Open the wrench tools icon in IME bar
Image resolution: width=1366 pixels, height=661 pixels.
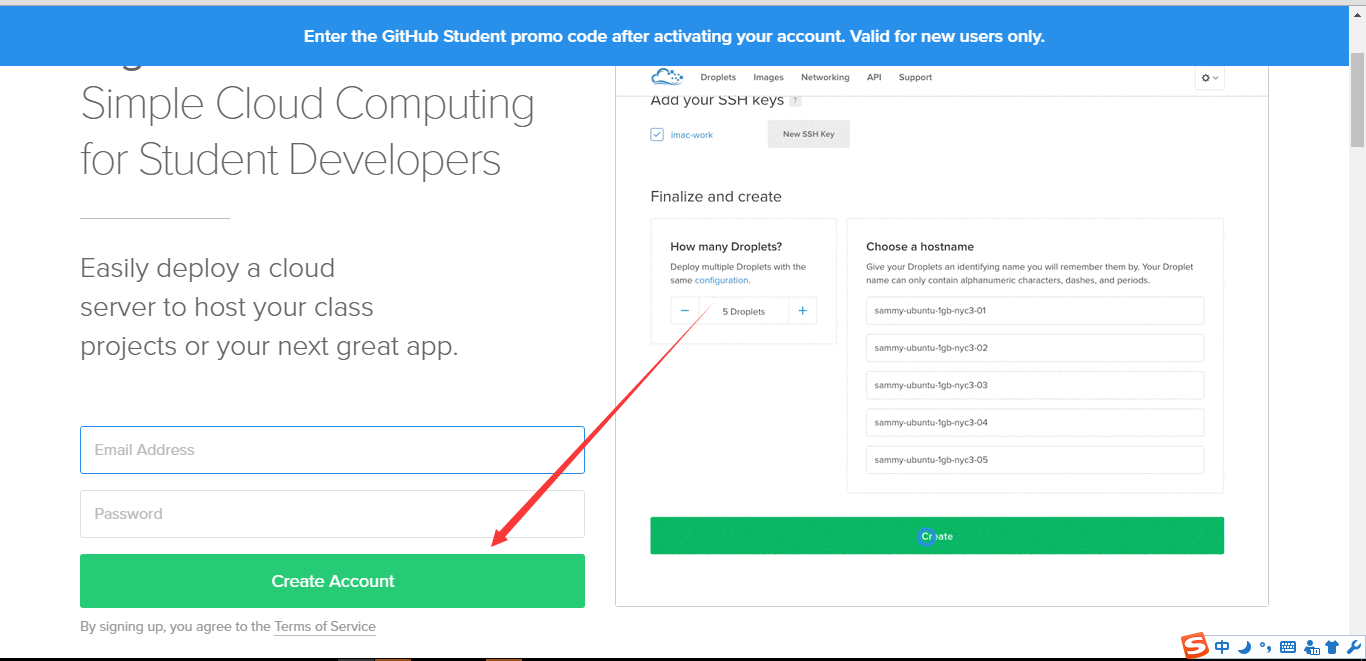click(x=1352, y=647)
